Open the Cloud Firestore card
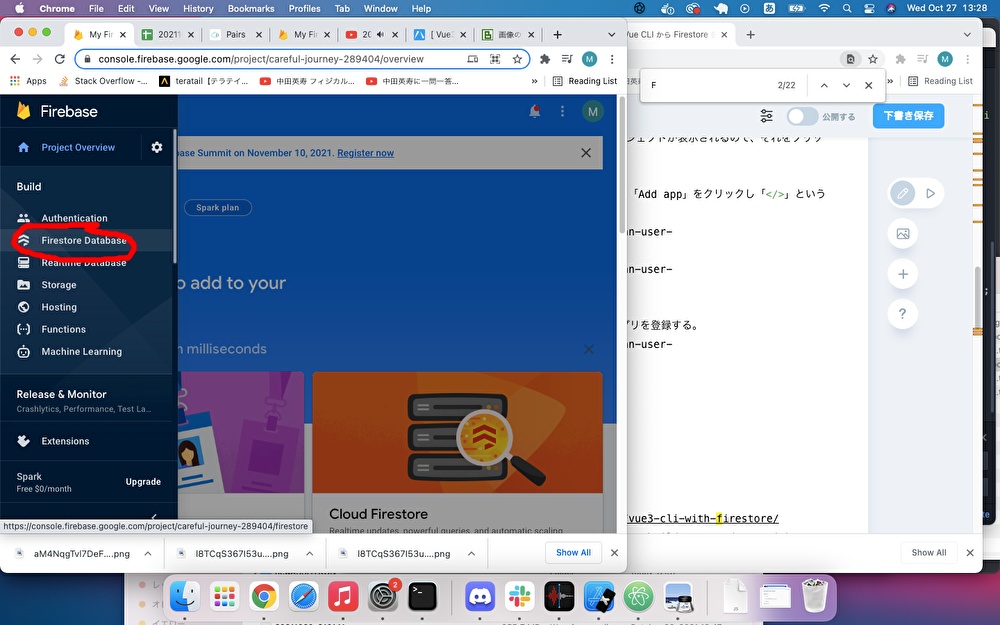This screenshot has width=1000, height=625. tap(457, 452)
